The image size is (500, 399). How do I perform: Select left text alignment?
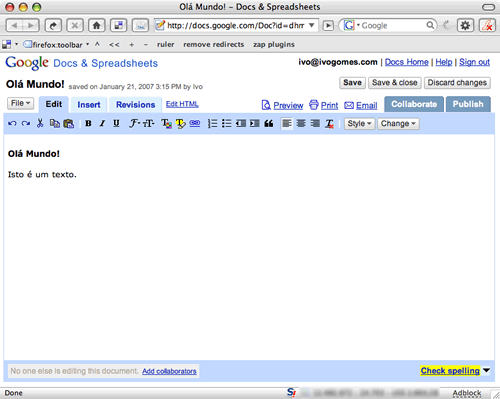tap(287, 123)
